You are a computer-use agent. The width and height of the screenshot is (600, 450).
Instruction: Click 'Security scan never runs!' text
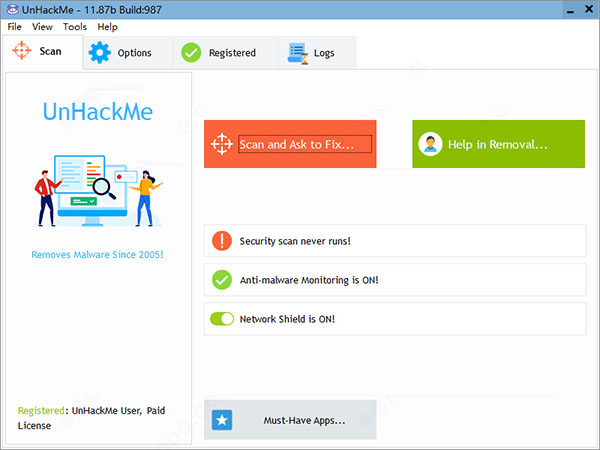(x=295, y=241)
